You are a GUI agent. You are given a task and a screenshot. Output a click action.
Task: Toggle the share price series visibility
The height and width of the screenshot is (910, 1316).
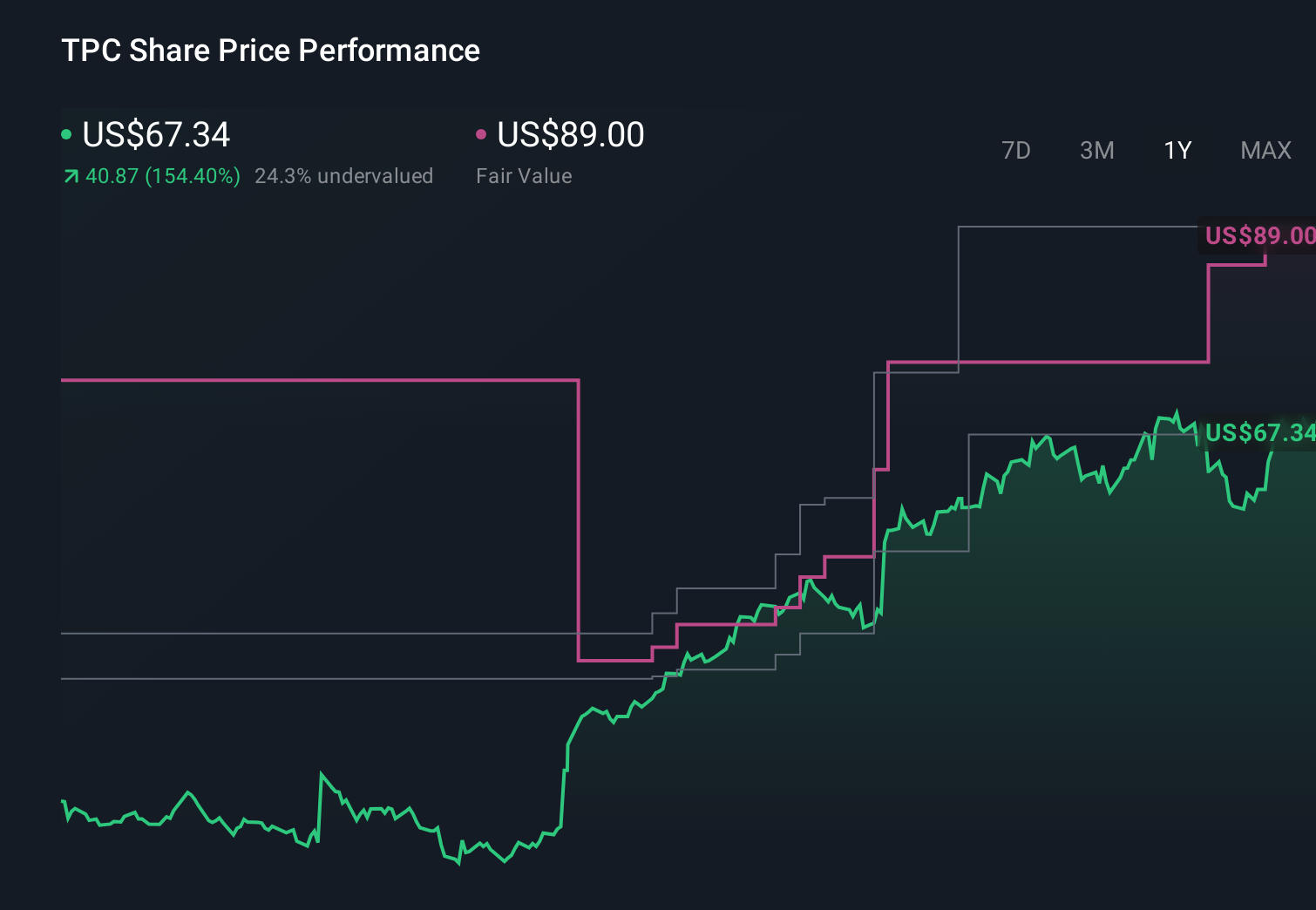pos(155,135)
